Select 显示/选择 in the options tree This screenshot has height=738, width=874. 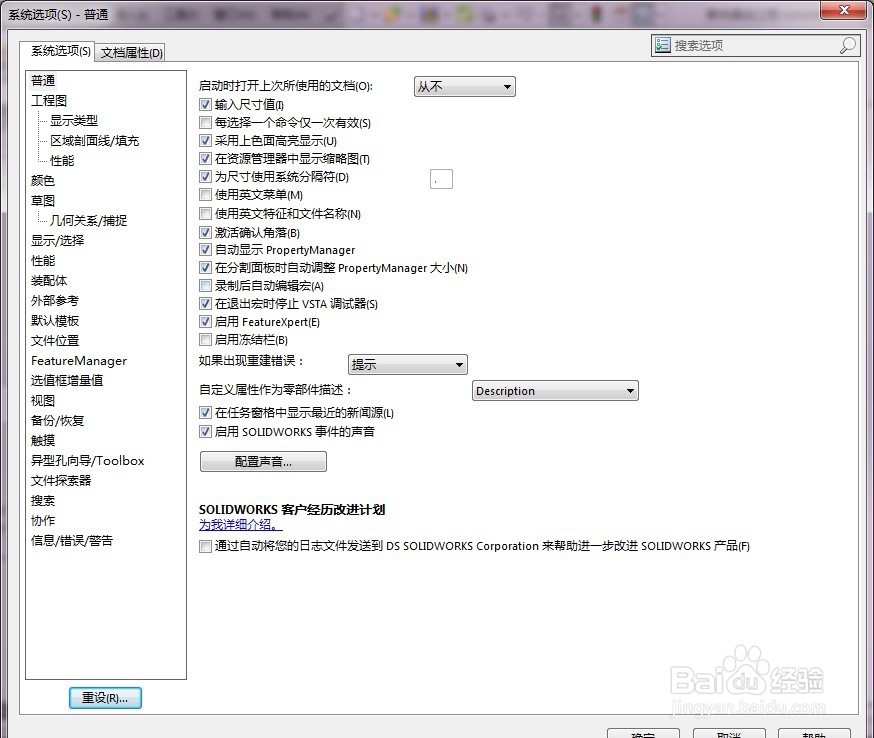click(x=57, y=241)
